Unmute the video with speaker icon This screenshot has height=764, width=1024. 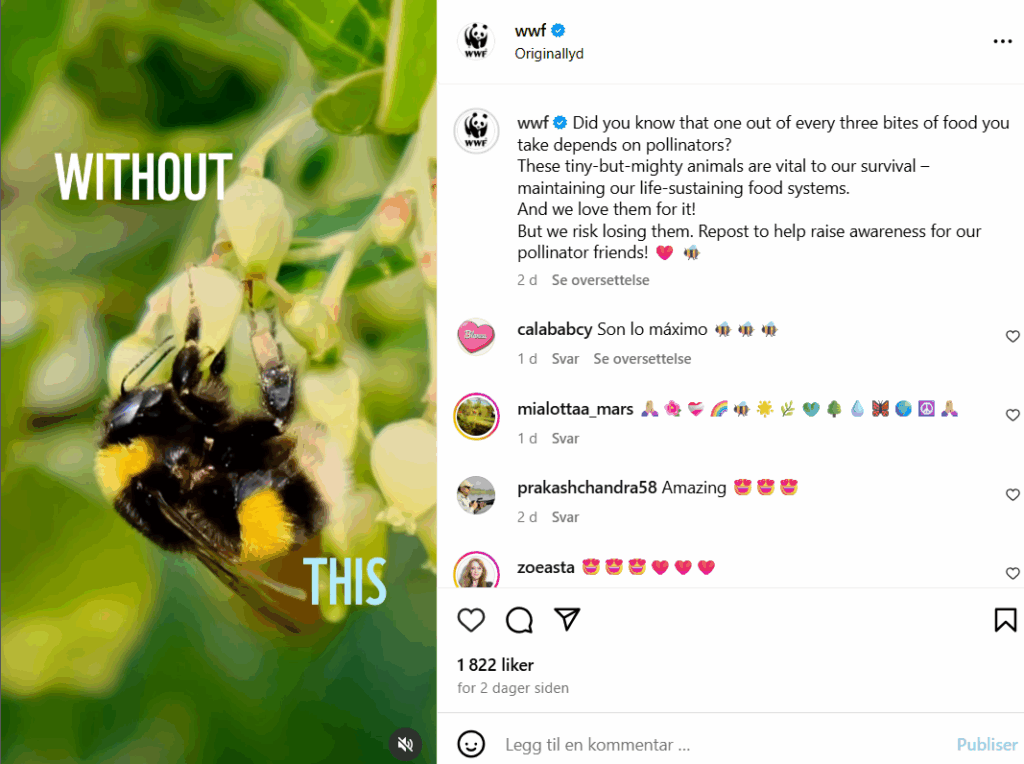pos(406,744)
